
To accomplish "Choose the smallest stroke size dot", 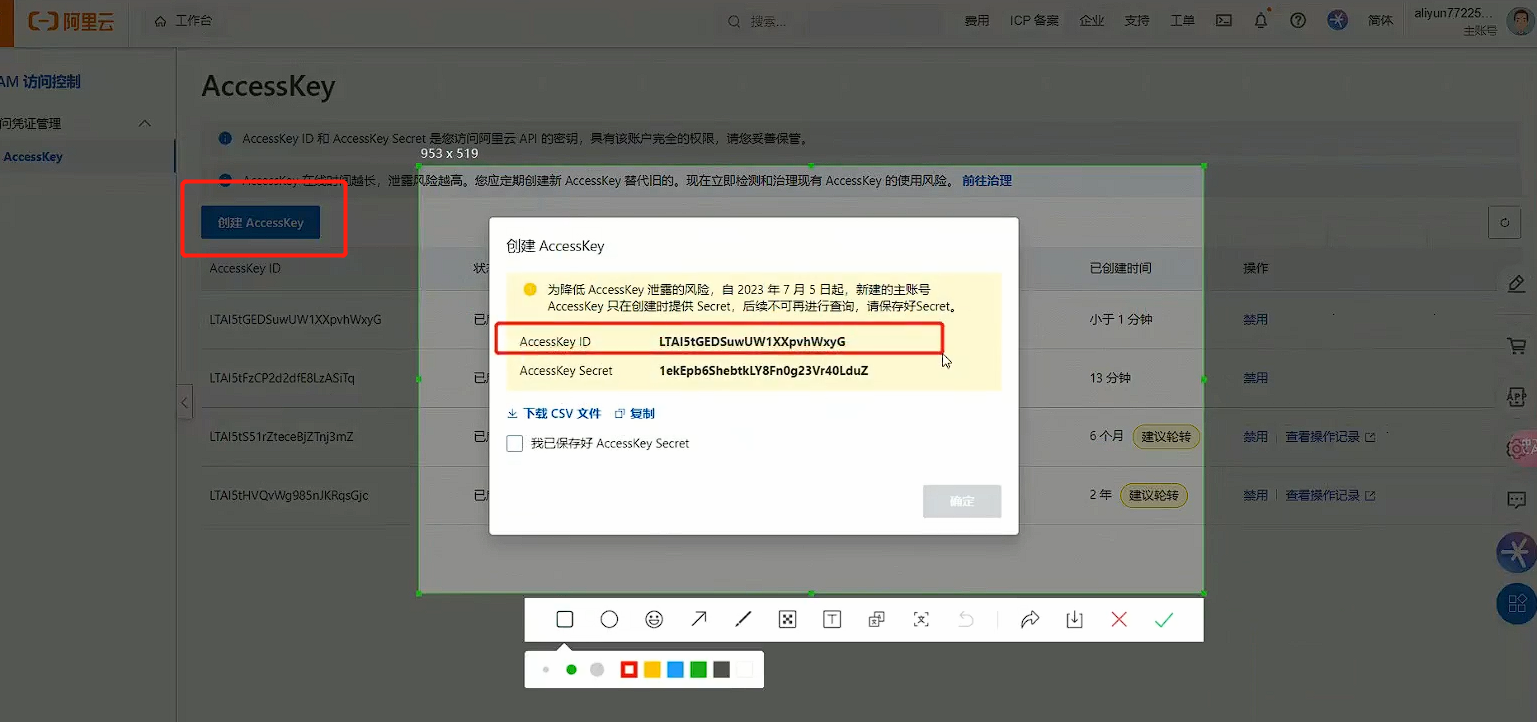I will [546, 670].
